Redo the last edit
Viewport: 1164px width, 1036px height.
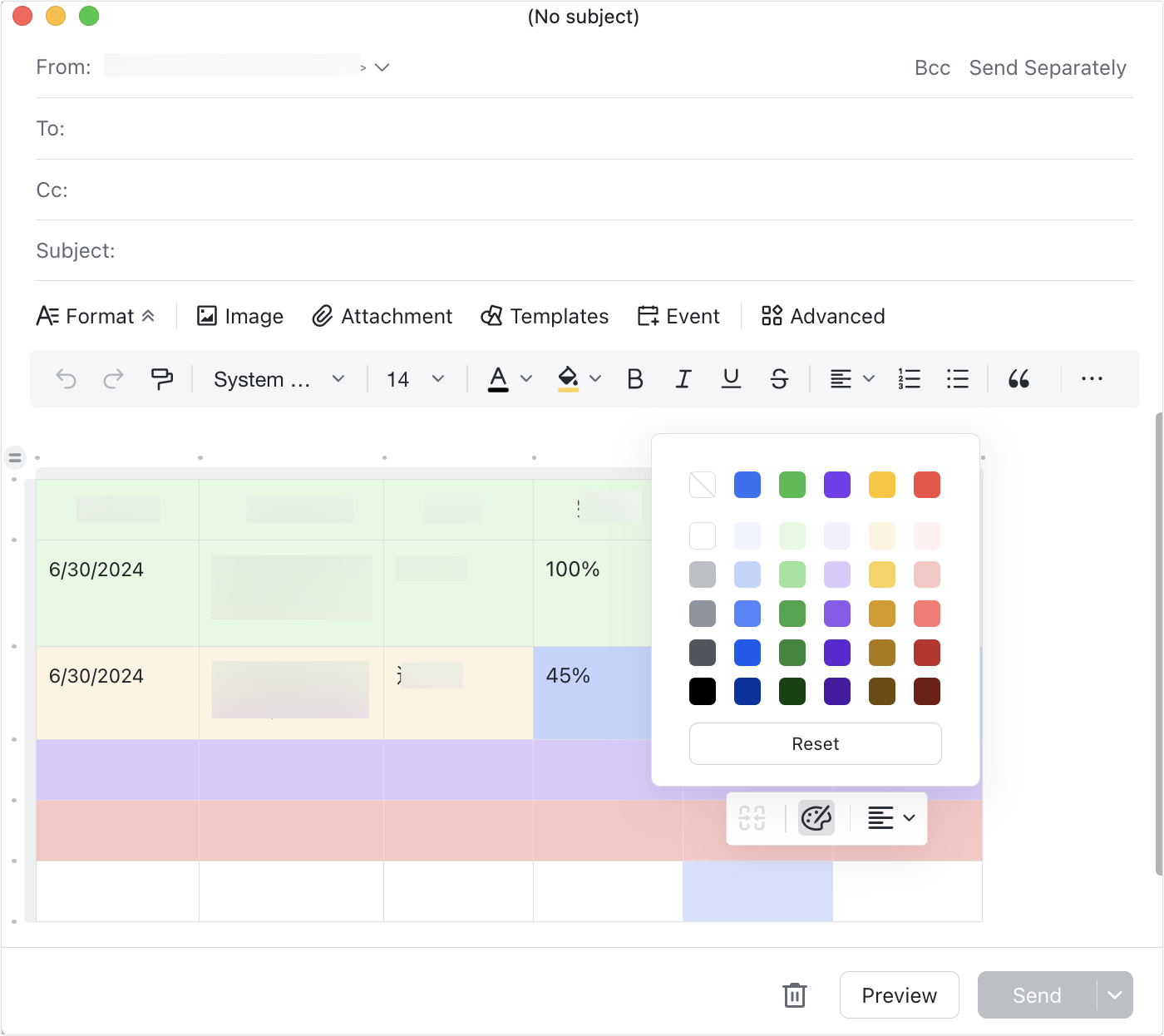(x=113, y=379)
